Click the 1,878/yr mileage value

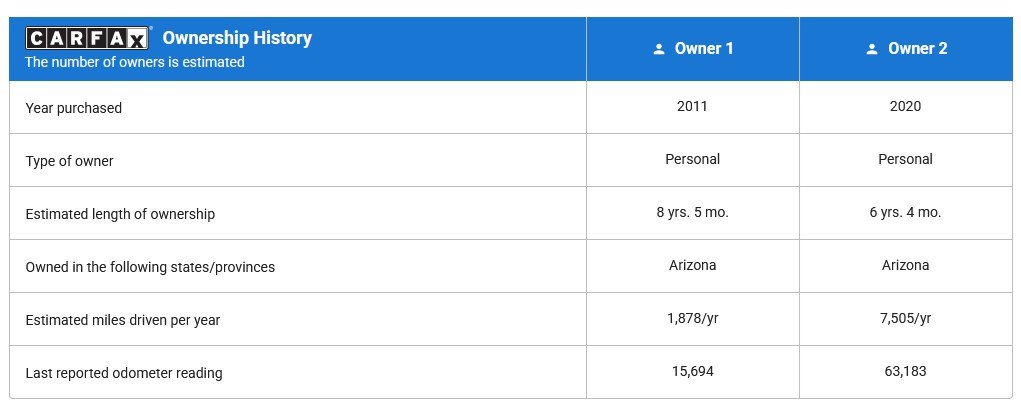[x=692, y=319]
